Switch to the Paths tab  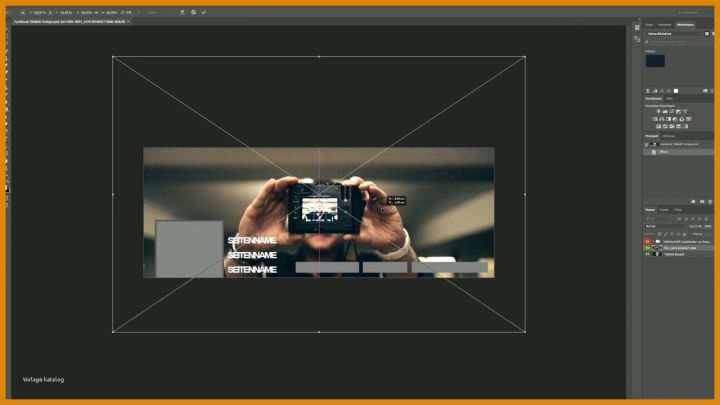pos(678,210)
